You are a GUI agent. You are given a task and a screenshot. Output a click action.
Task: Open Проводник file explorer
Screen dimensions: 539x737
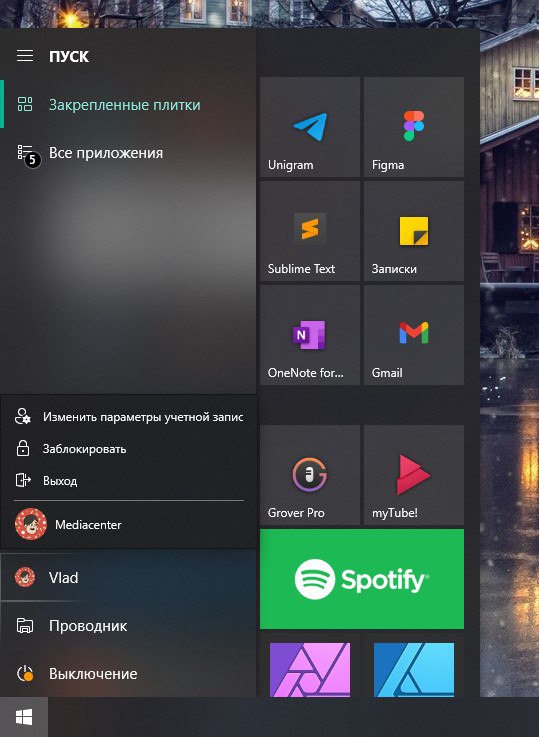(x=128, y=626)
